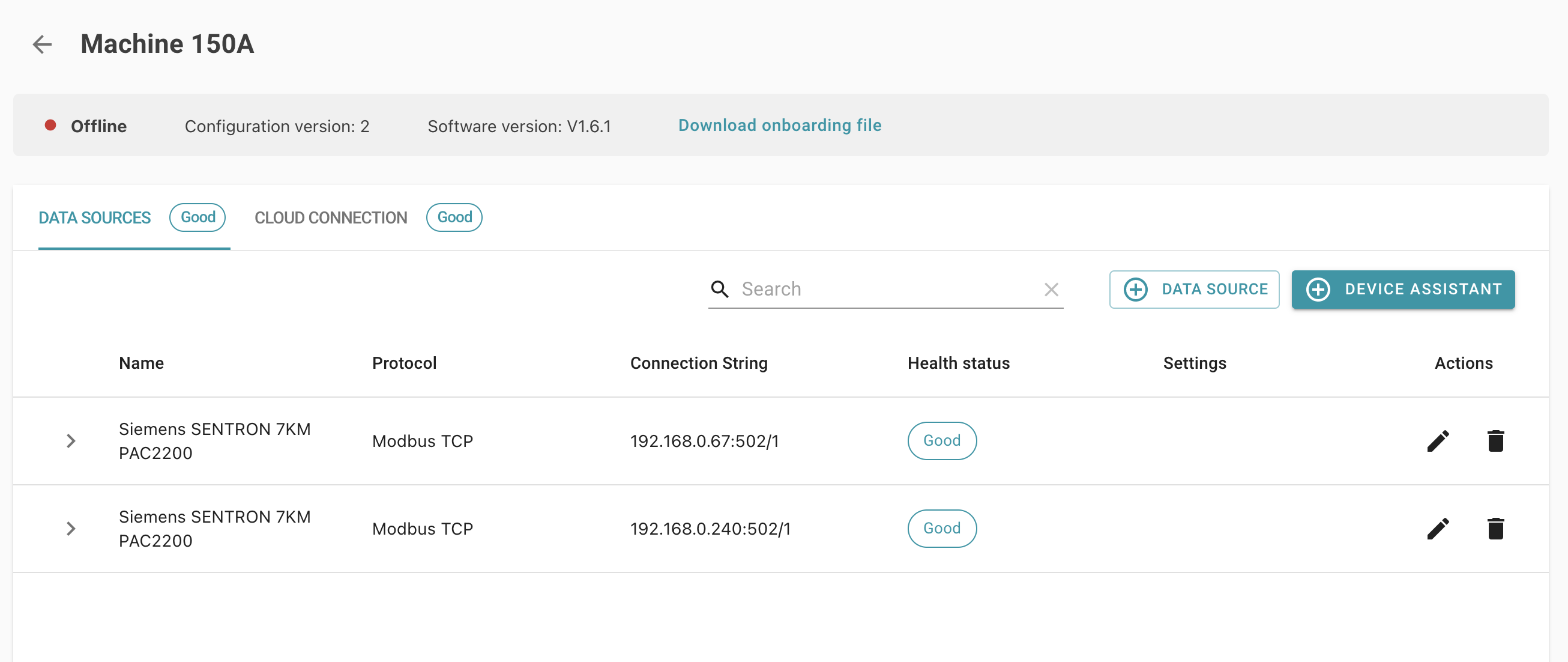Image resolution: width=1568 pixels, height=662 pixels.
Task: Click the Good badge on Data Sources tab
Action: 197,216
